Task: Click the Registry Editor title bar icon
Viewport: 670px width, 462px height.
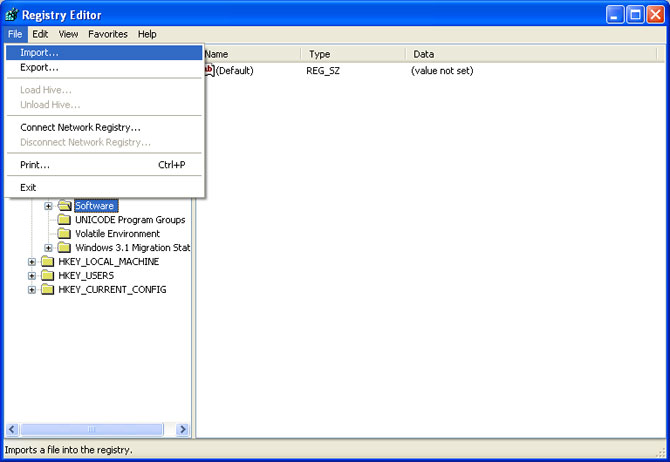Action: coord(12,15)
